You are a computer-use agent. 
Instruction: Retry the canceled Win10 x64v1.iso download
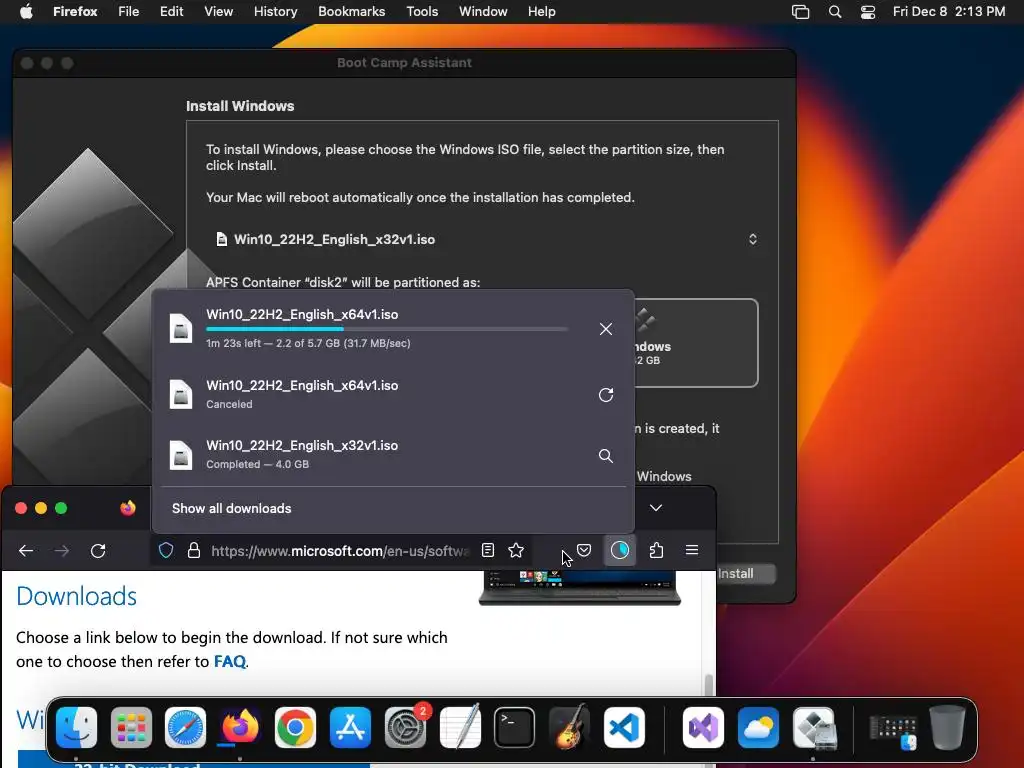(605, 394)
